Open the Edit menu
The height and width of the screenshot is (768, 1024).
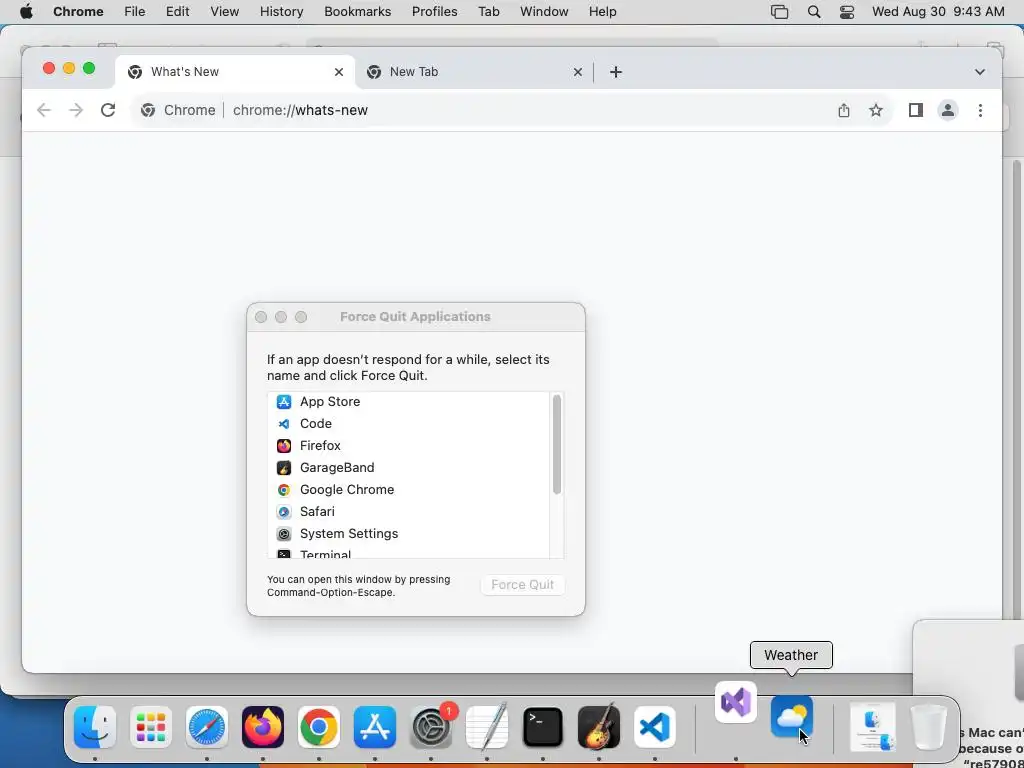[177, 12]
